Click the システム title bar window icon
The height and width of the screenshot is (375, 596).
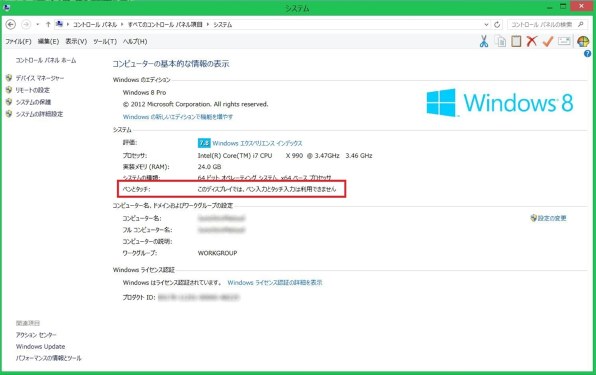click(x=6, y=8)
